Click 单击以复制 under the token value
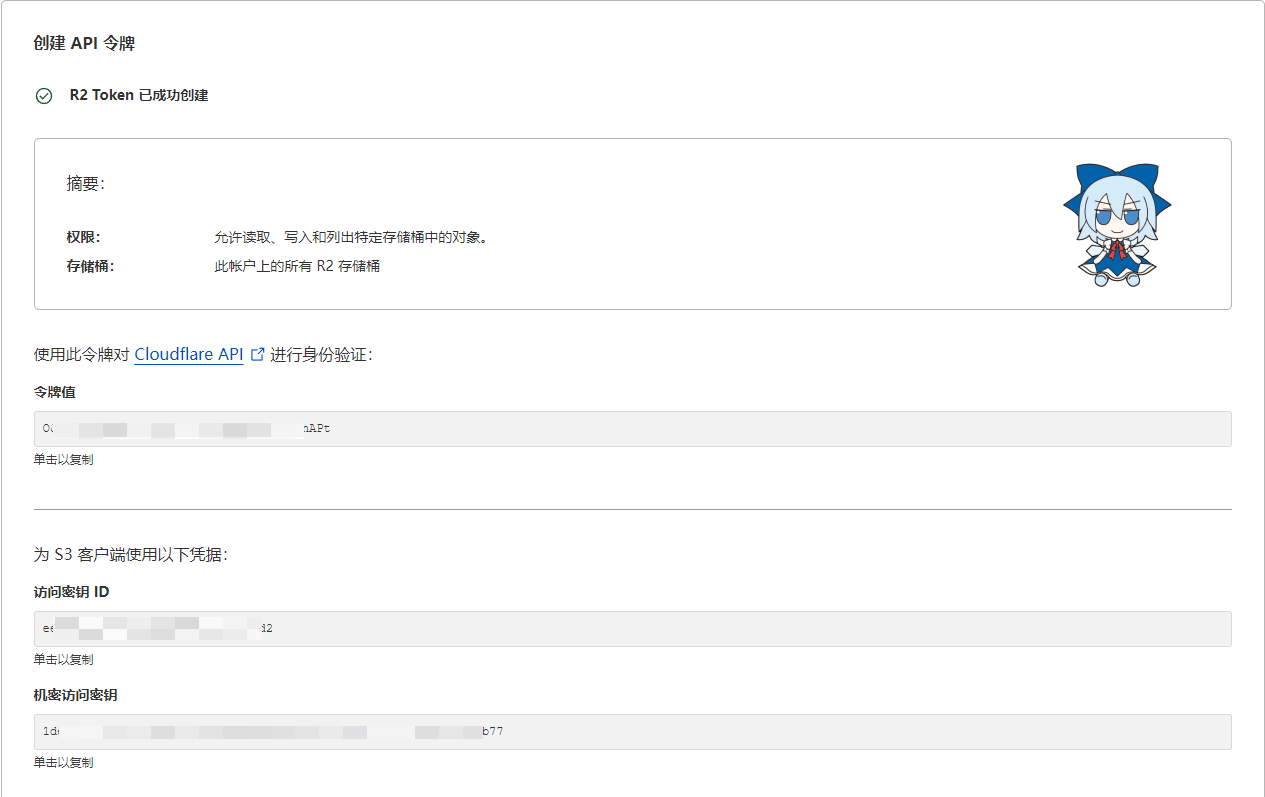The width and height of the screenshot is (1265, 797). [64, 460]
